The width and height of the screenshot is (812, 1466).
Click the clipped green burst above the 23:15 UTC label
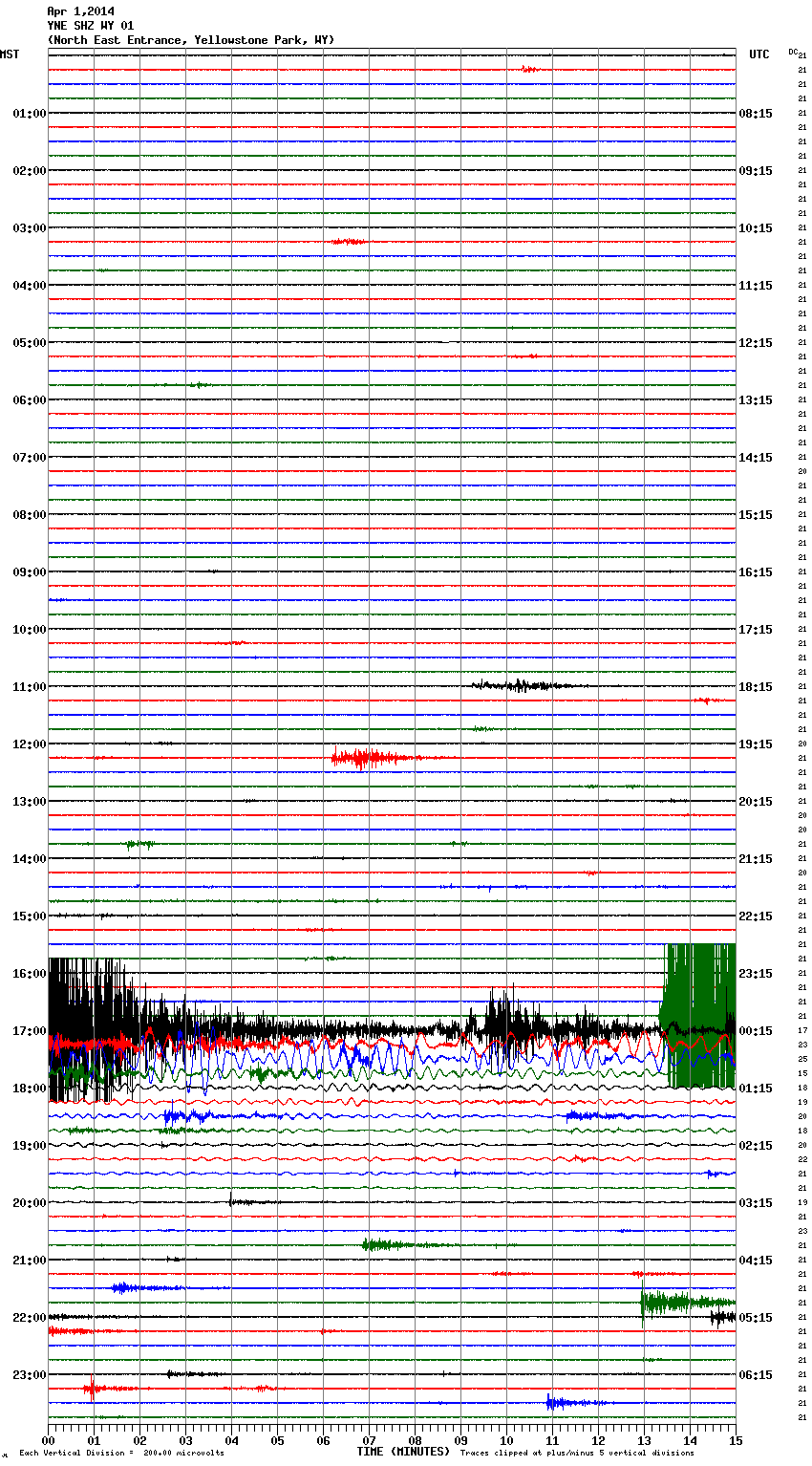698,1015
